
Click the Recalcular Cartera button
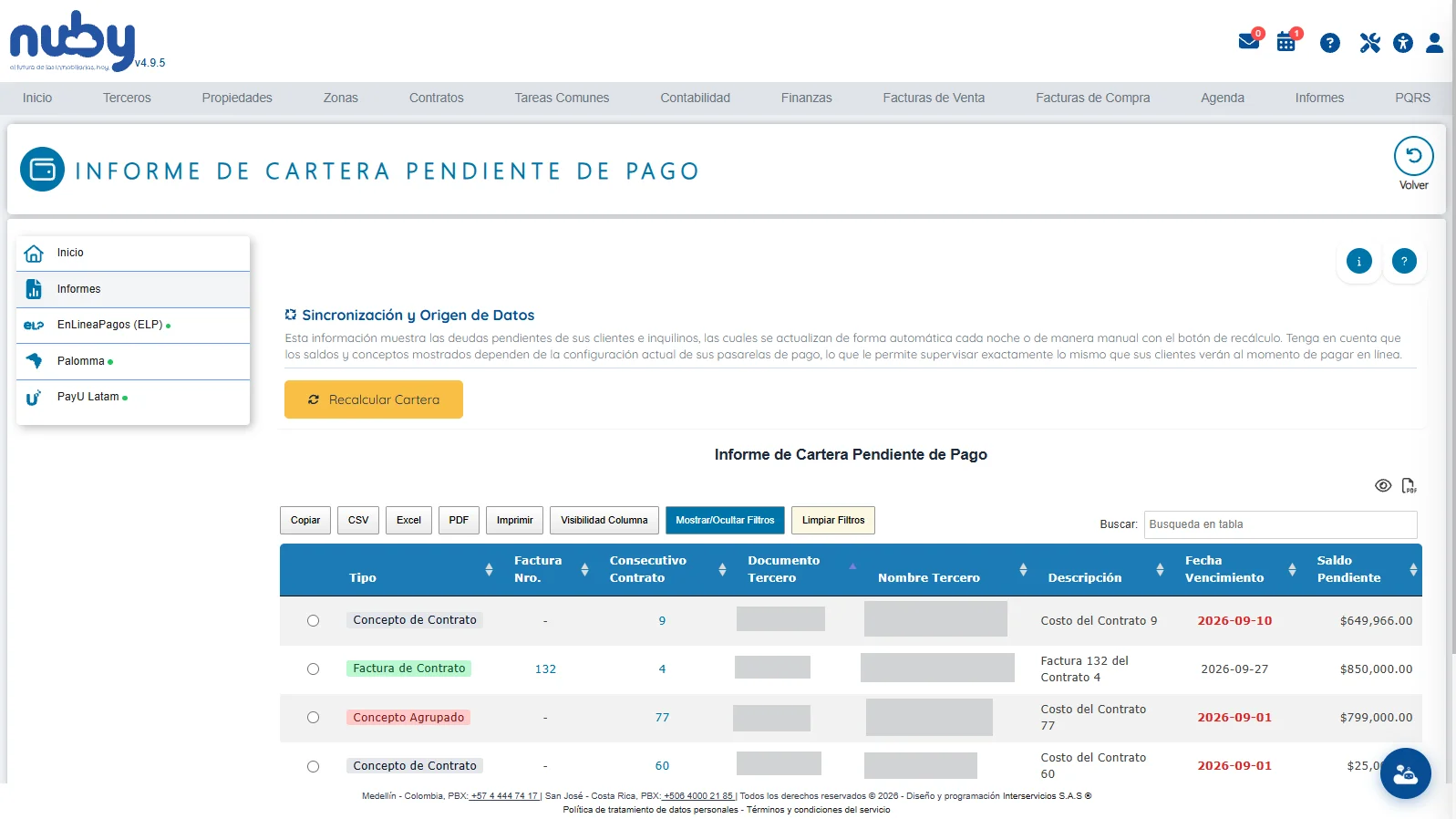[x=374, y=399]
